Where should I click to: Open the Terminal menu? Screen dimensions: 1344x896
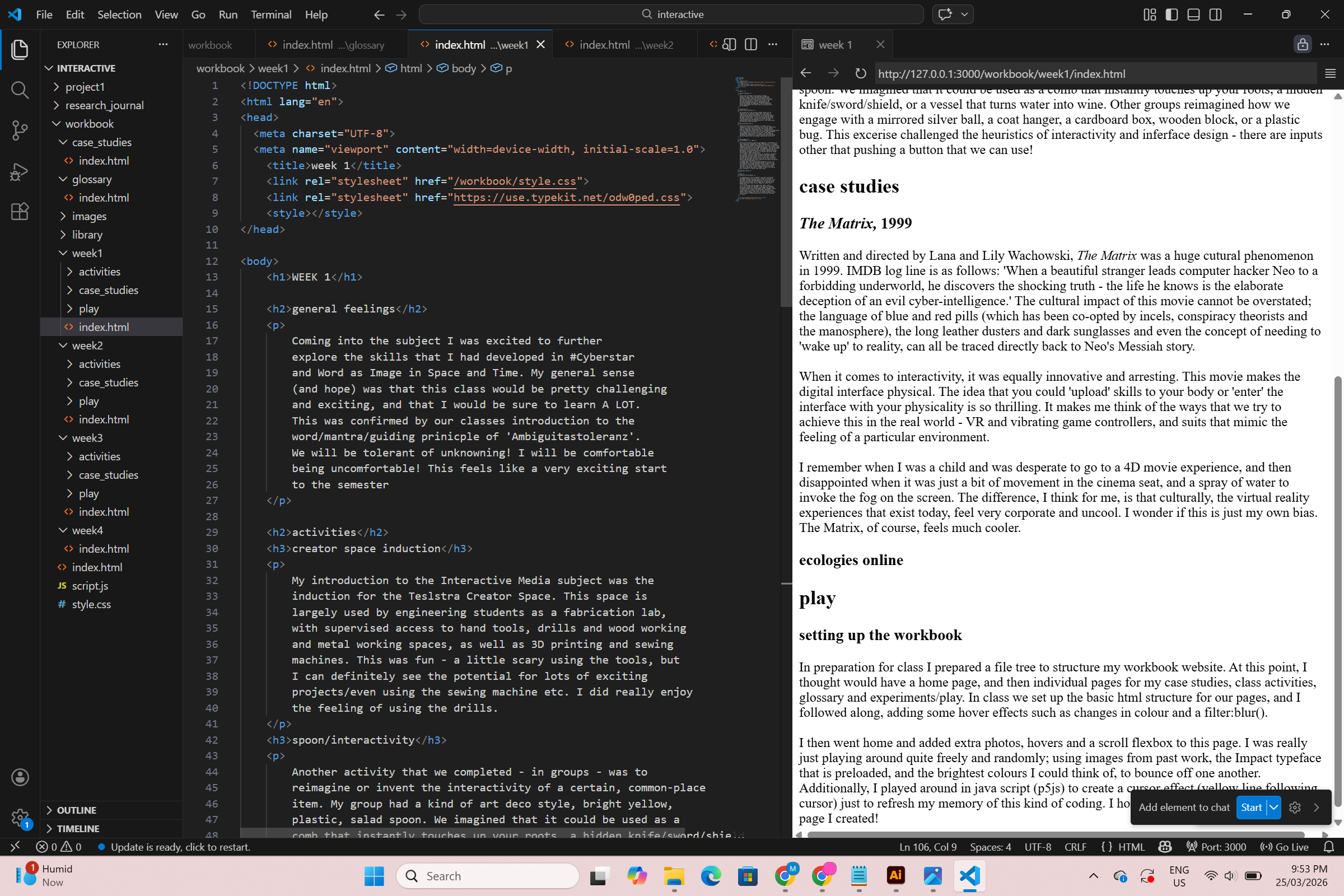pos(271,15)
